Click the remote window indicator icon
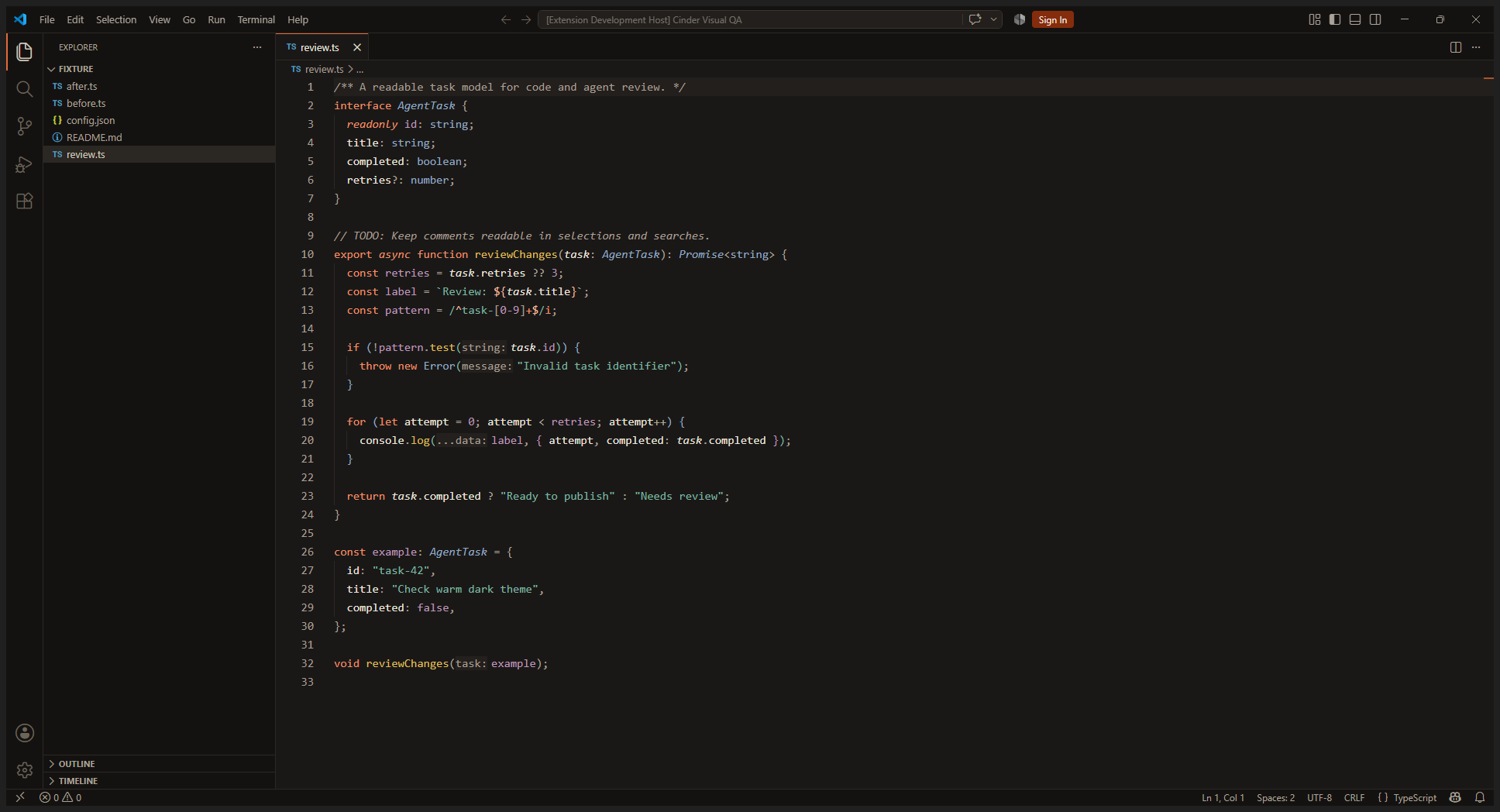1500x812 pixels. [x=20, y=797]
